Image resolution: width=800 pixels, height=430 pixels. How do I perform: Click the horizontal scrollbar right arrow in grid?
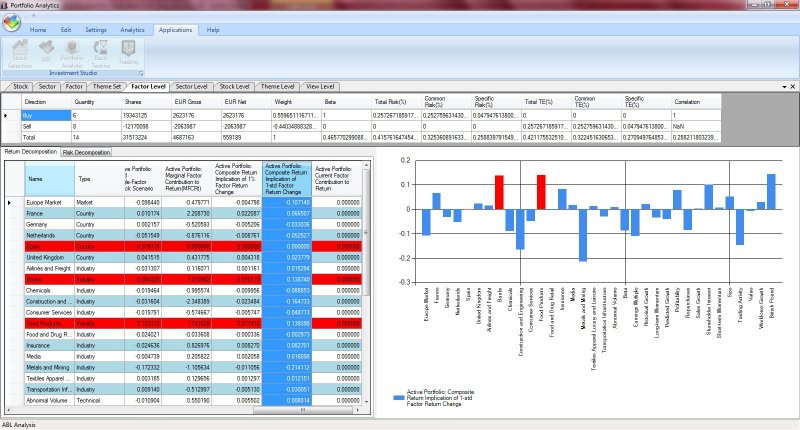point(358,410)
